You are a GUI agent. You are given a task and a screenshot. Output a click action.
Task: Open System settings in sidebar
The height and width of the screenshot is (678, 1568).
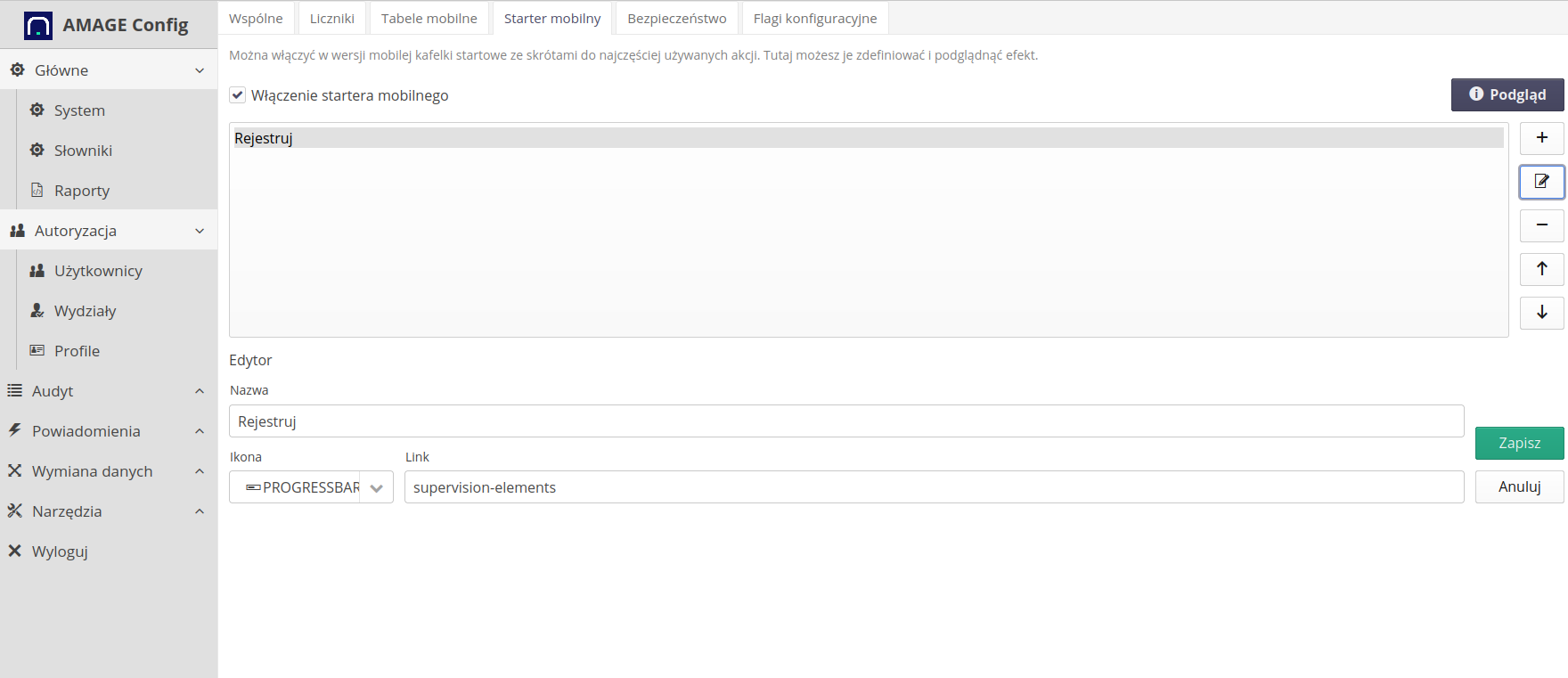click(79, 110)
